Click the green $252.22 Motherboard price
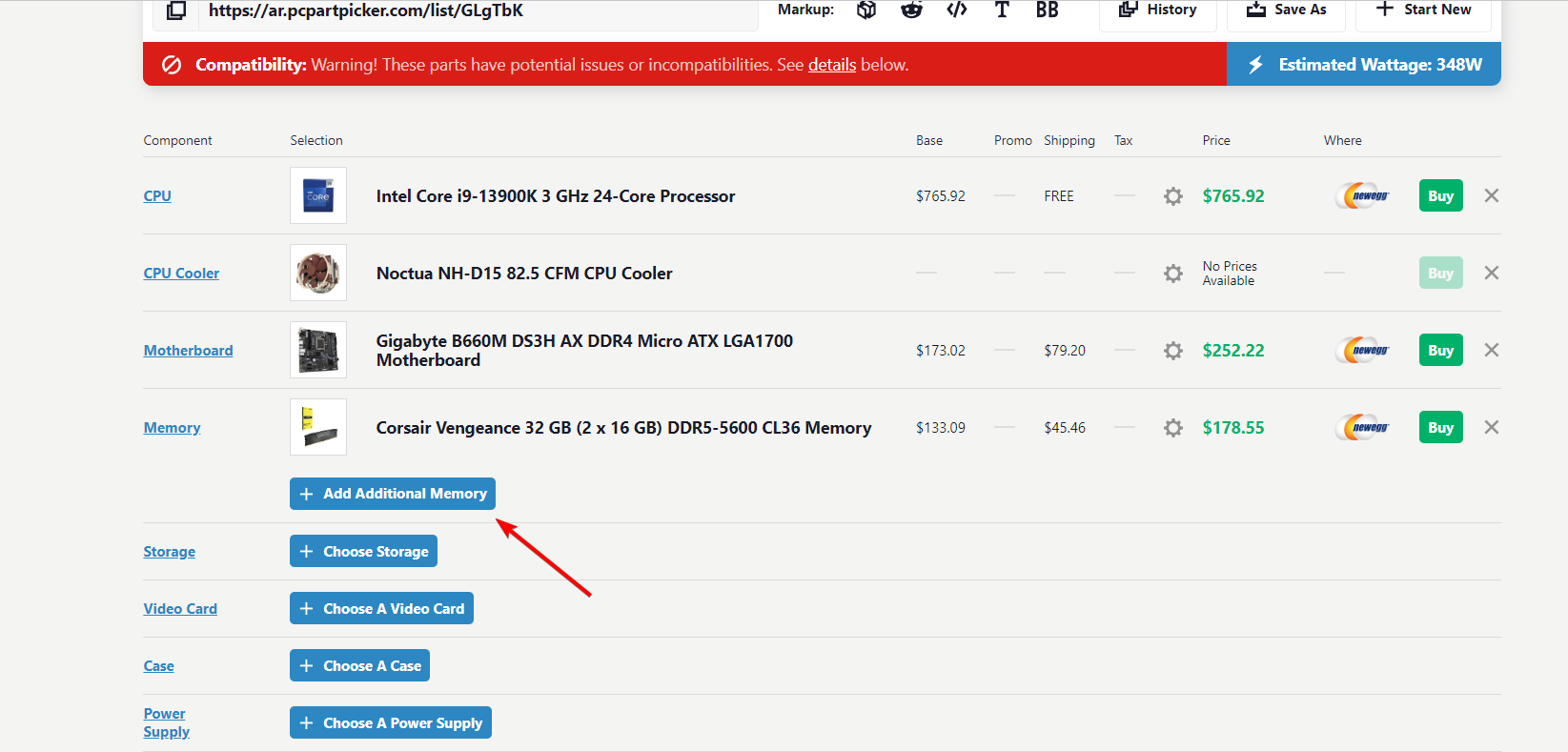This screenshot has width=1568, height=752. coord(1233,351)
